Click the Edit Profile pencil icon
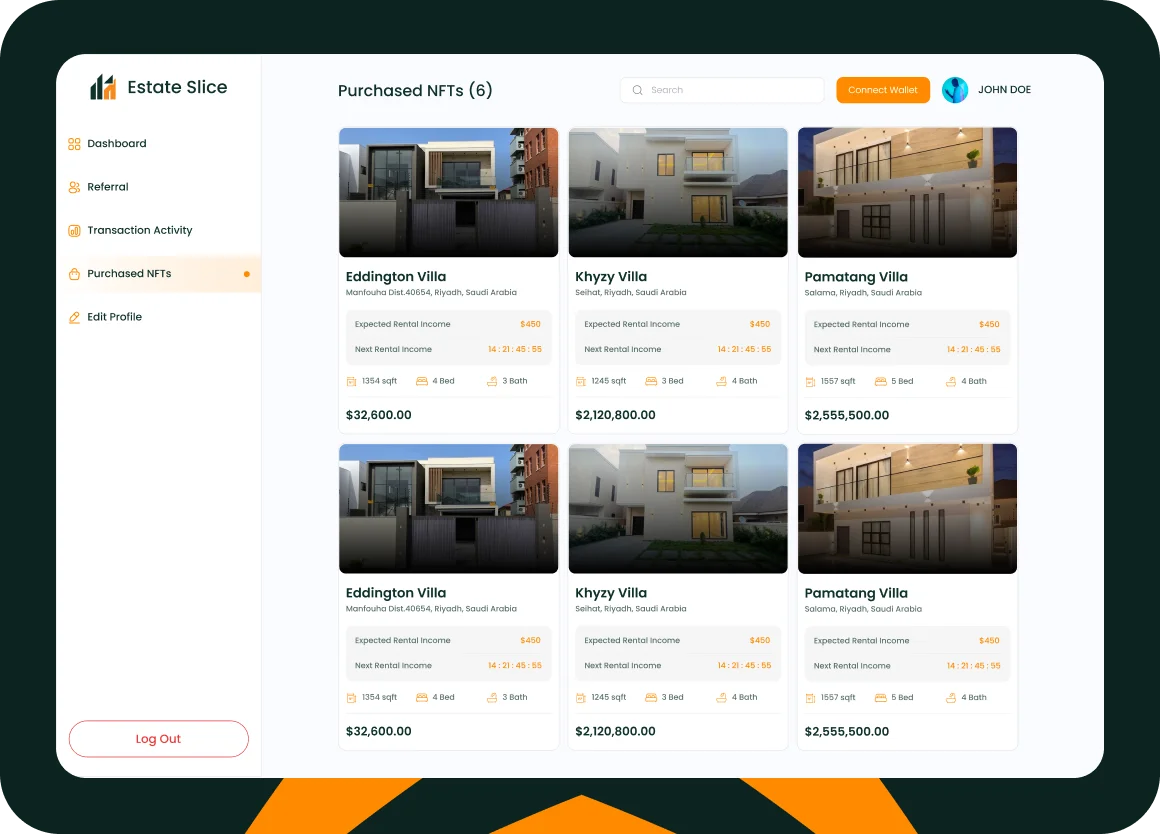Screen dimensions: 1160x834 click(x=74, y=317)
